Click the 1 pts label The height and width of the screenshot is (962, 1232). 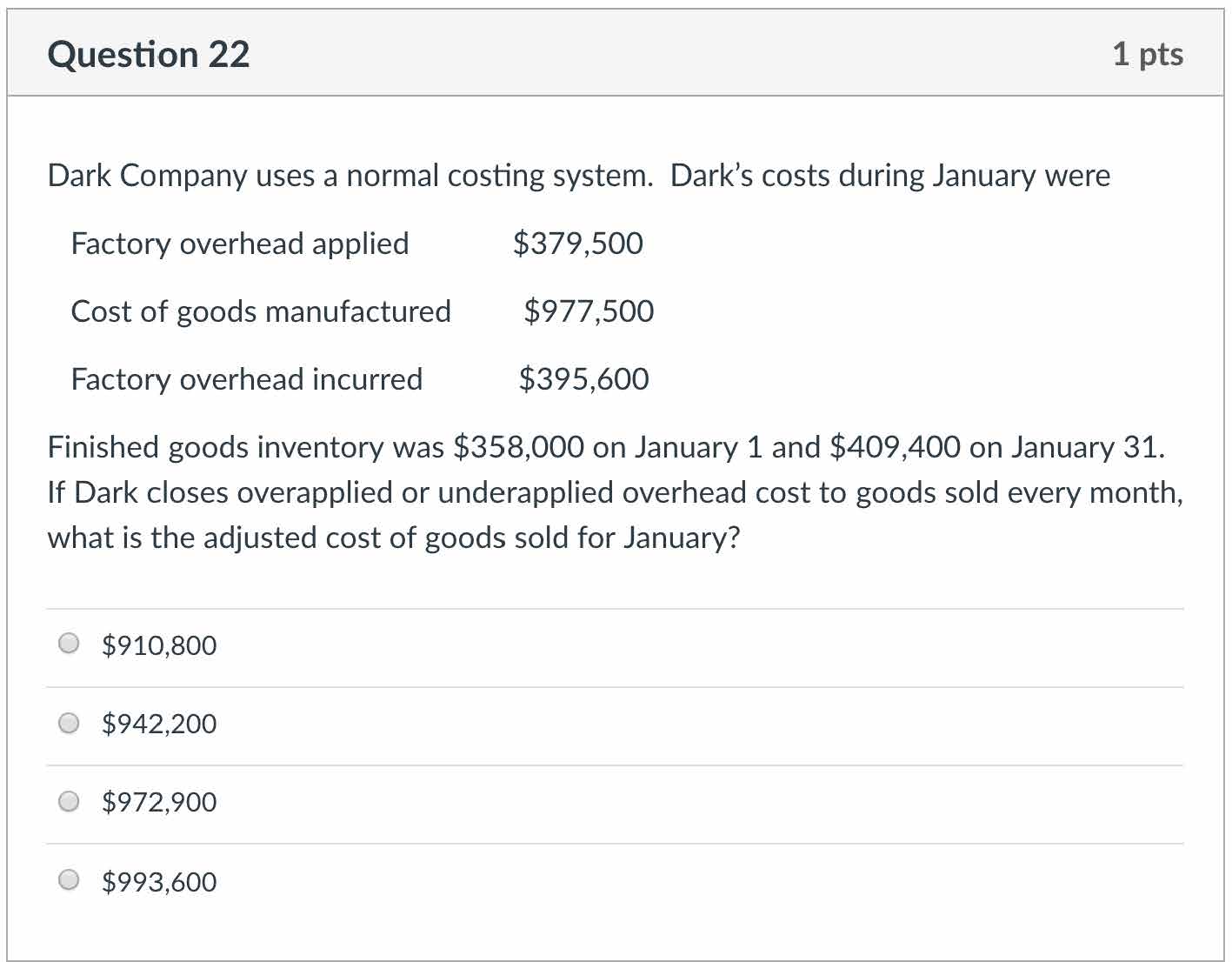[x=1147, y=55]
